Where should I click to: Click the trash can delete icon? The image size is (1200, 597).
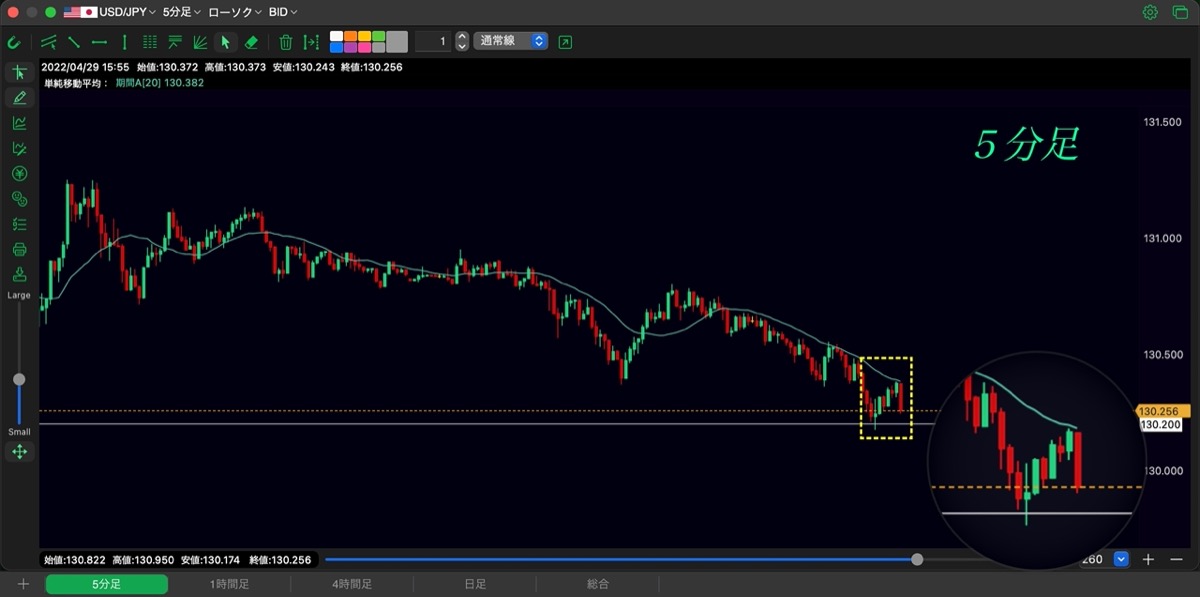(x=286, y=42)
